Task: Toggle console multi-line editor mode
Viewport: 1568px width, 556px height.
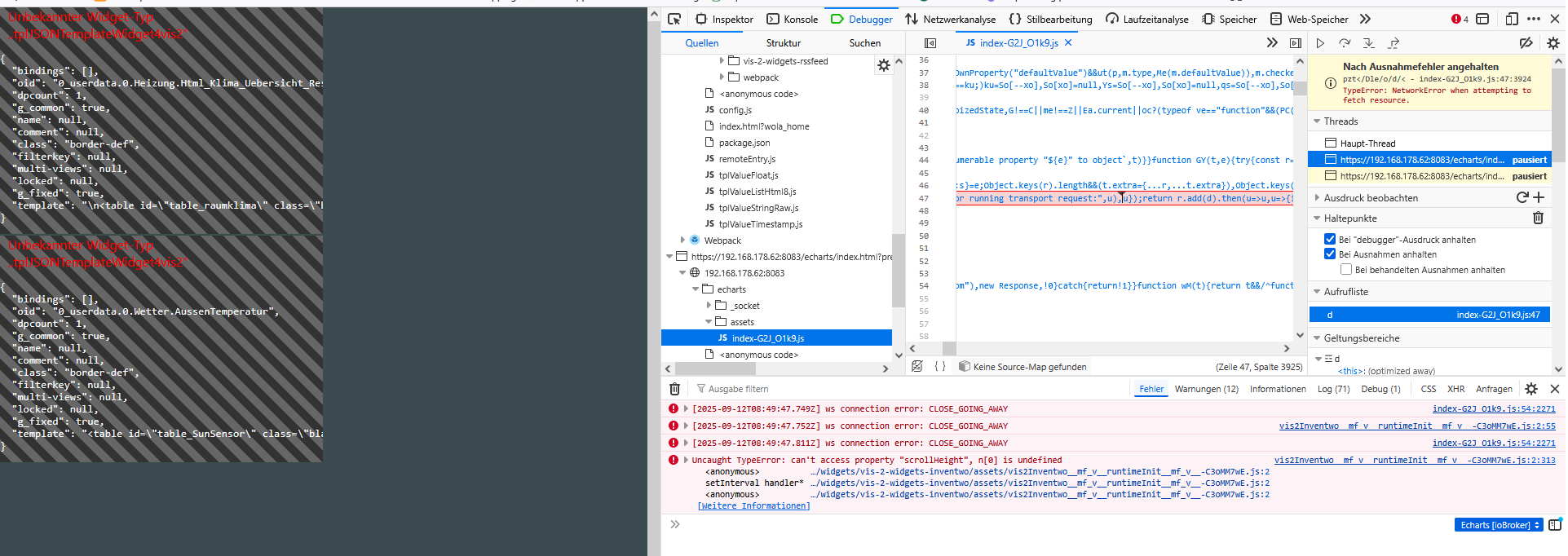Action: pos(1555,524)
